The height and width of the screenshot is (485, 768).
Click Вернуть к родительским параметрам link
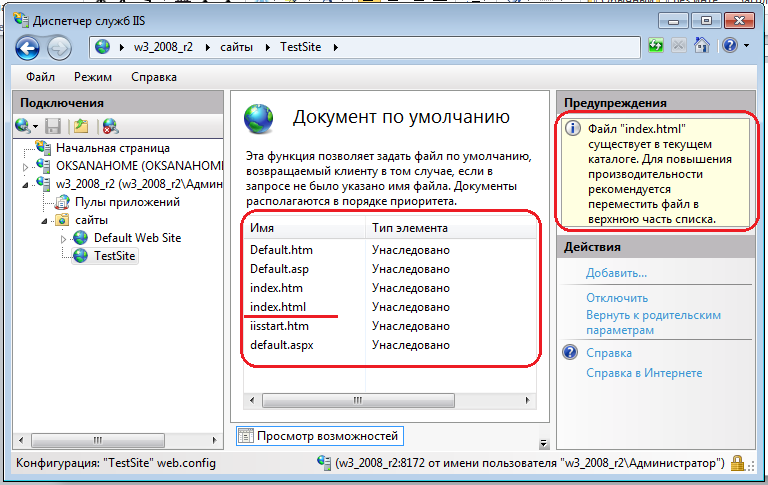653,322
